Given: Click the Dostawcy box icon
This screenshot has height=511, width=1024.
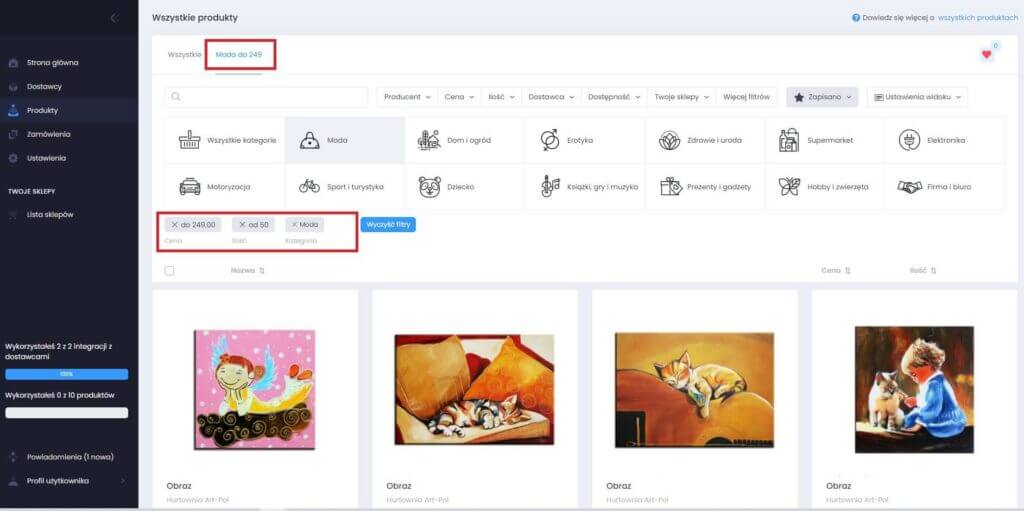Looking at the screenshot, I should click(x=13, y=86).
